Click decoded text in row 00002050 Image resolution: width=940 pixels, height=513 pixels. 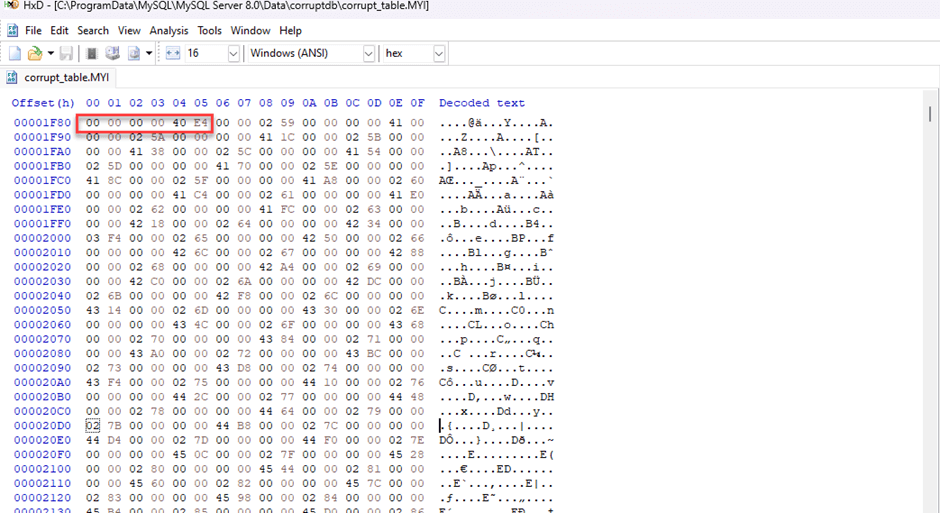pyautogui.click(x=496, y=310)
